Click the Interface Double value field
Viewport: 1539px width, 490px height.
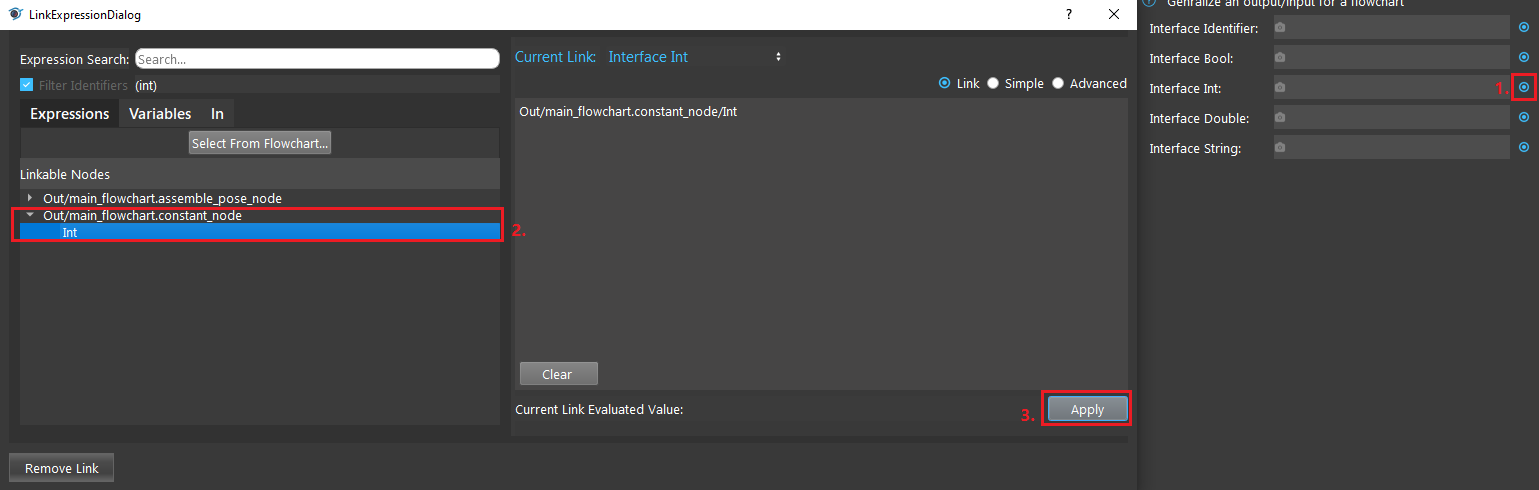(1392, 118)
